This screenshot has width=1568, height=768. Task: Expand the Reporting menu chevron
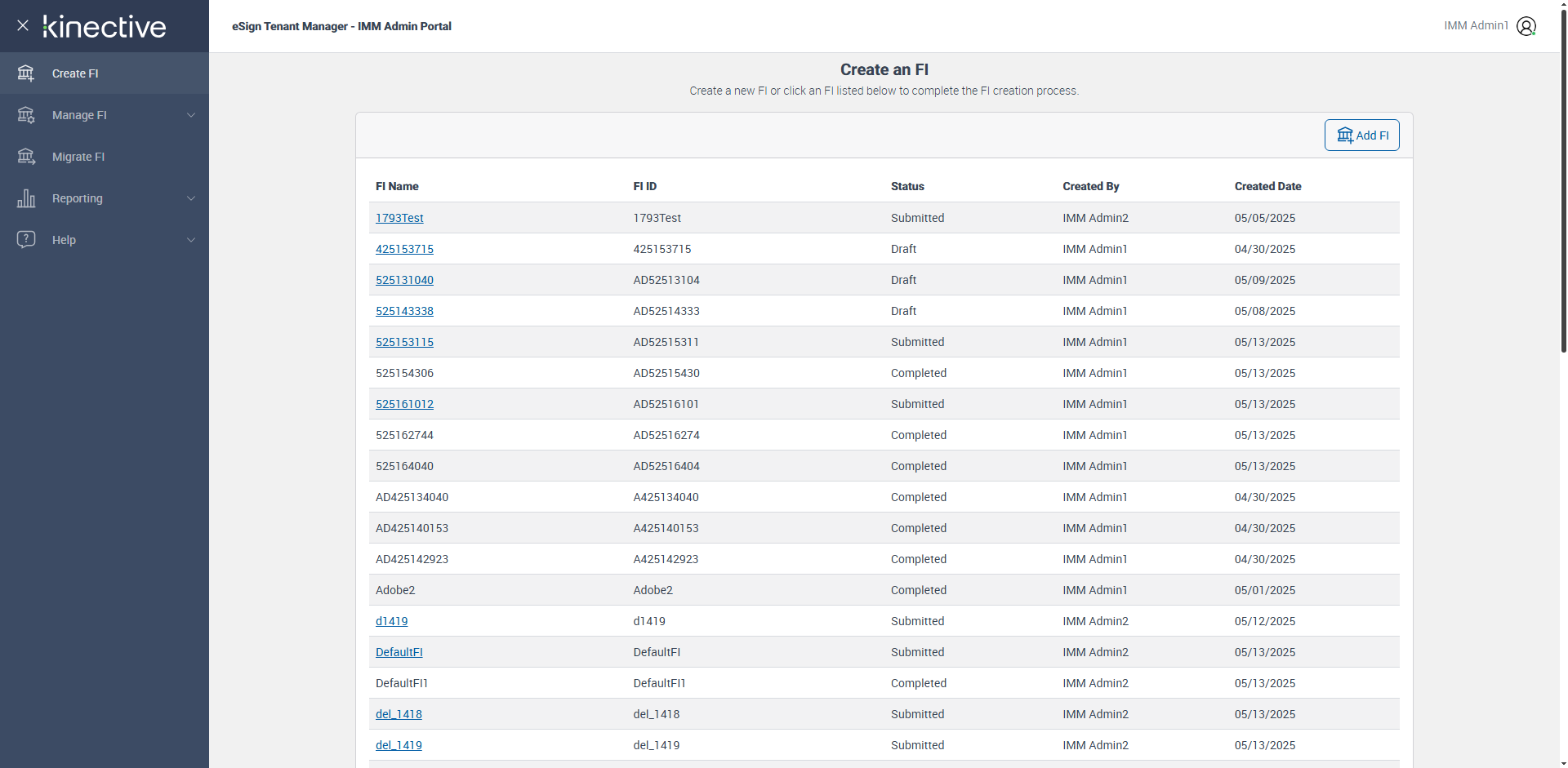pos(191,198)
